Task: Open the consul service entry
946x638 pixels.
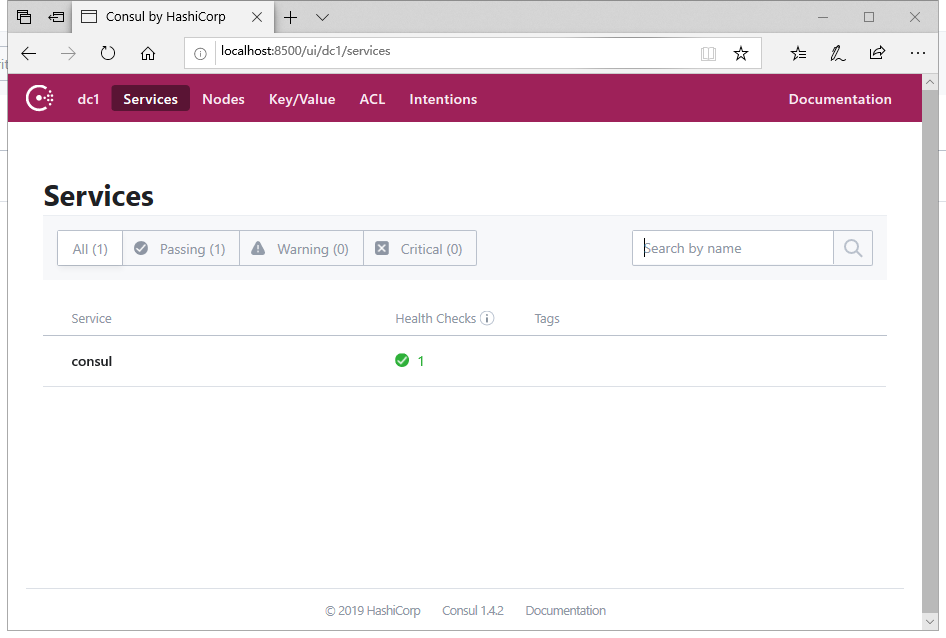Action: (92, 361)
